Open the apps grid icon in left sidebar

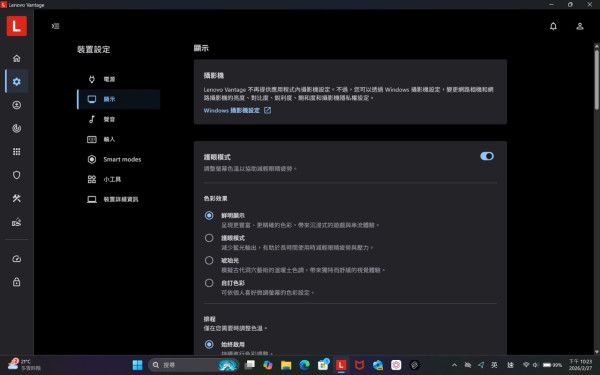coord(16,152)
